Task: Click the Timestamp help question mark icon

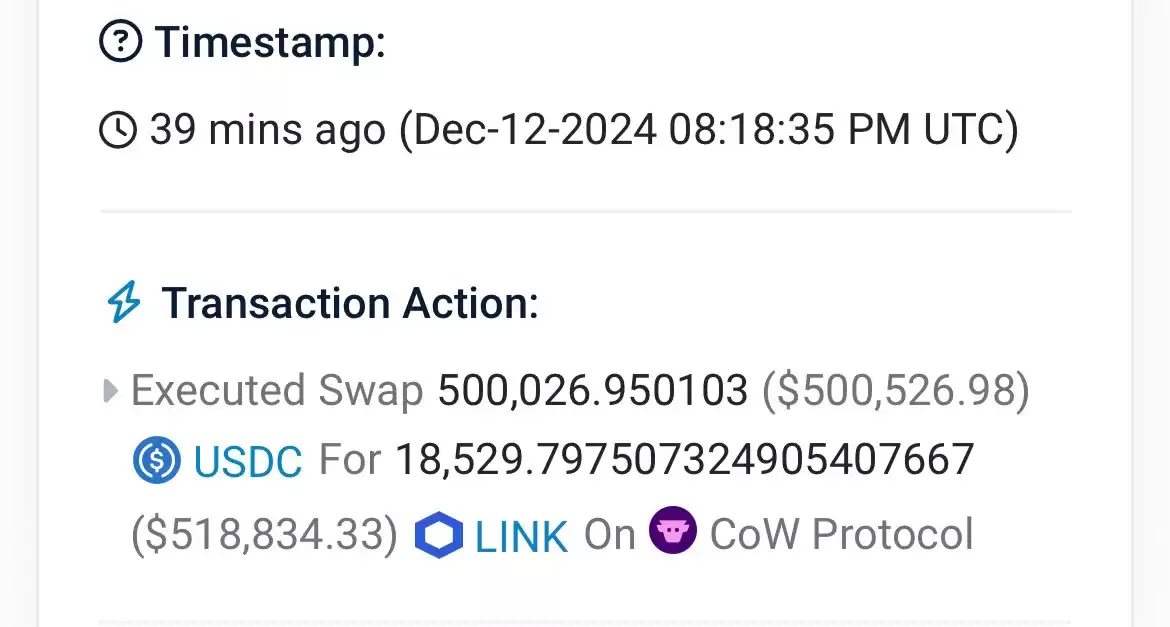Action: click(120, 41)
